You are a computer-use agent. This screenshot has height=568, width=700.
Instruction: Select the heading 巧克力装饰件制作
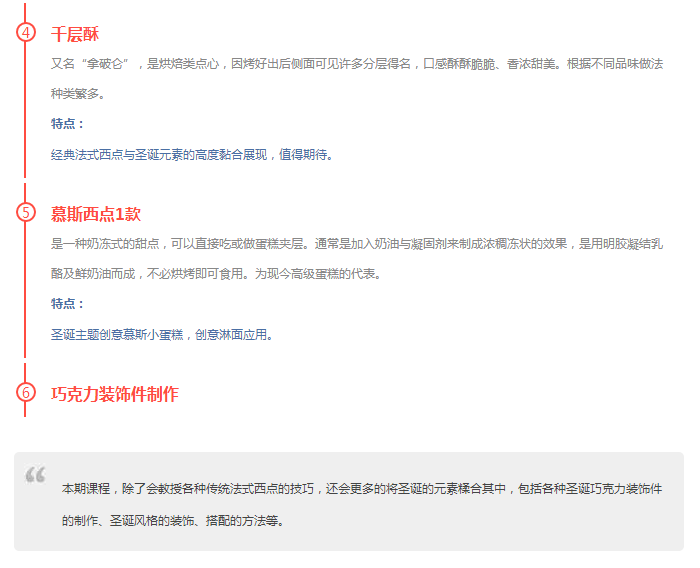[x=114, y=394]
